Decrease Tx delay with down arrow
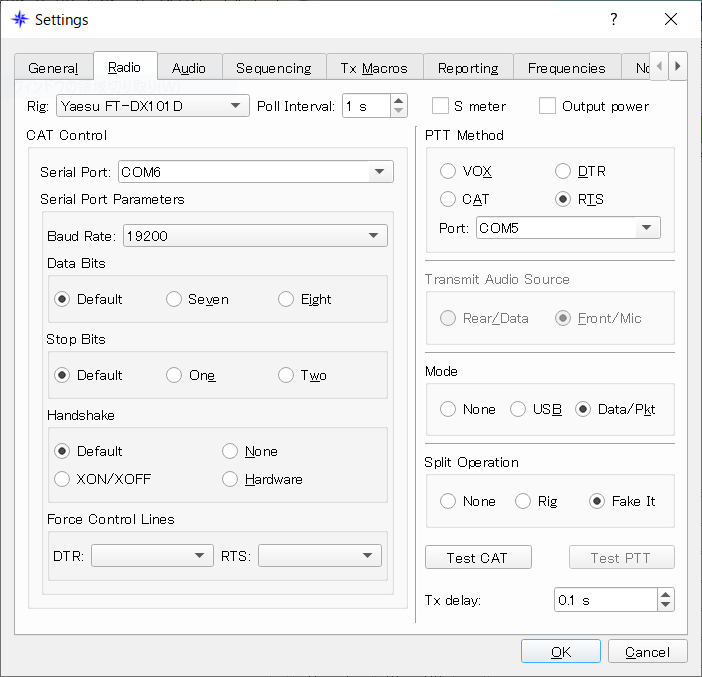This screenshot has width=702, height=677. point(666,605)
